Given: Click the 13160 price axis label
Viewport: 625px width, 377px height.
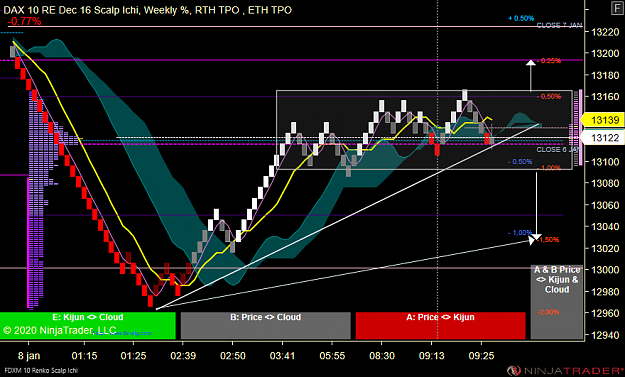Looking at the screenshot, I should 605,97.
